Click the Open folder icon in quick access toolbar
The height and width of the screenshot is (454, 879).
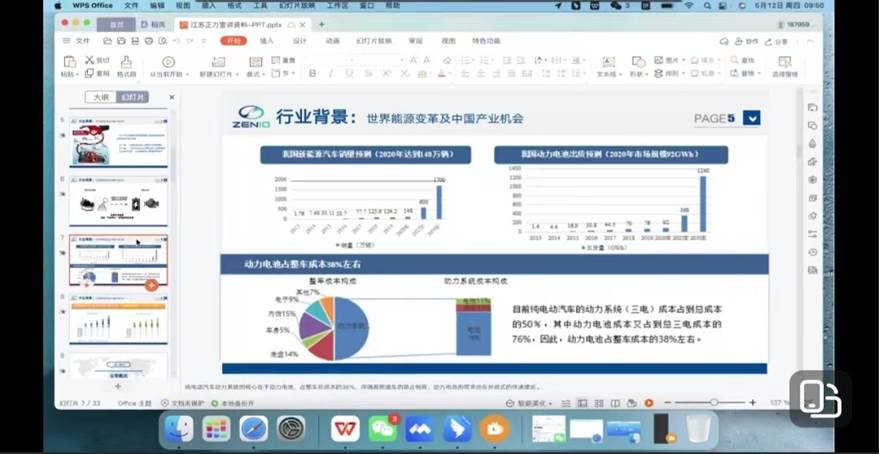(x=108, y=41)
